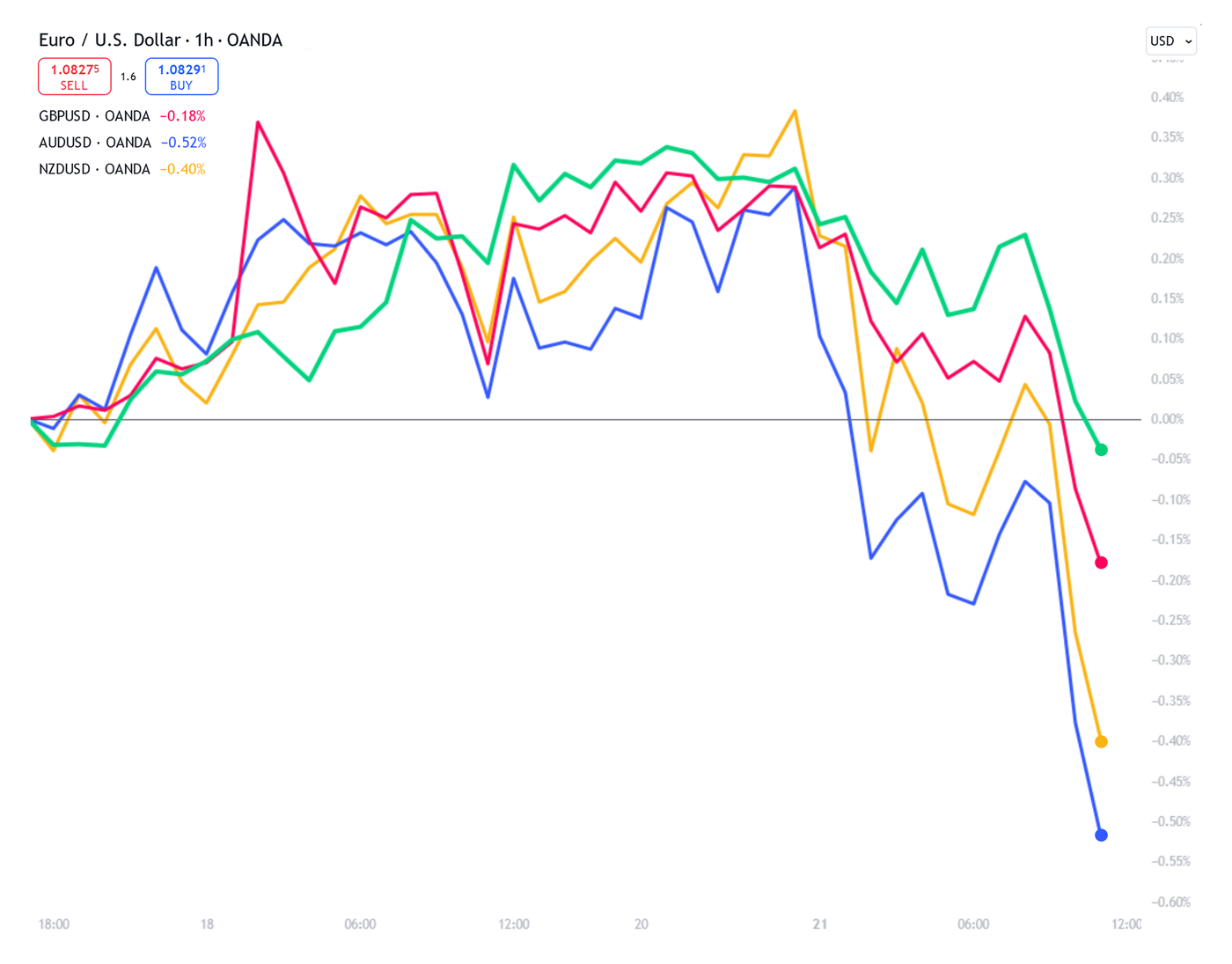Click the orange NZDUSD line endpoint dot
Image resolution: width=1232 pixels, height=964 pixels.
click(1101, 741)
